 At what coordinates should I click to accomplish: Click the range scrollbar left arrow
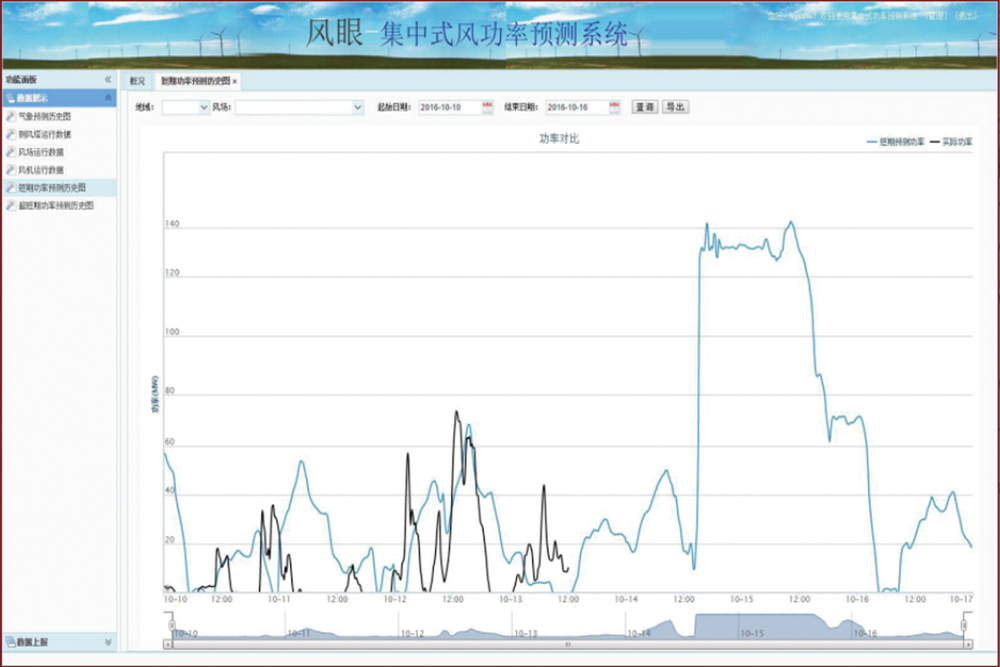point(168,645)
